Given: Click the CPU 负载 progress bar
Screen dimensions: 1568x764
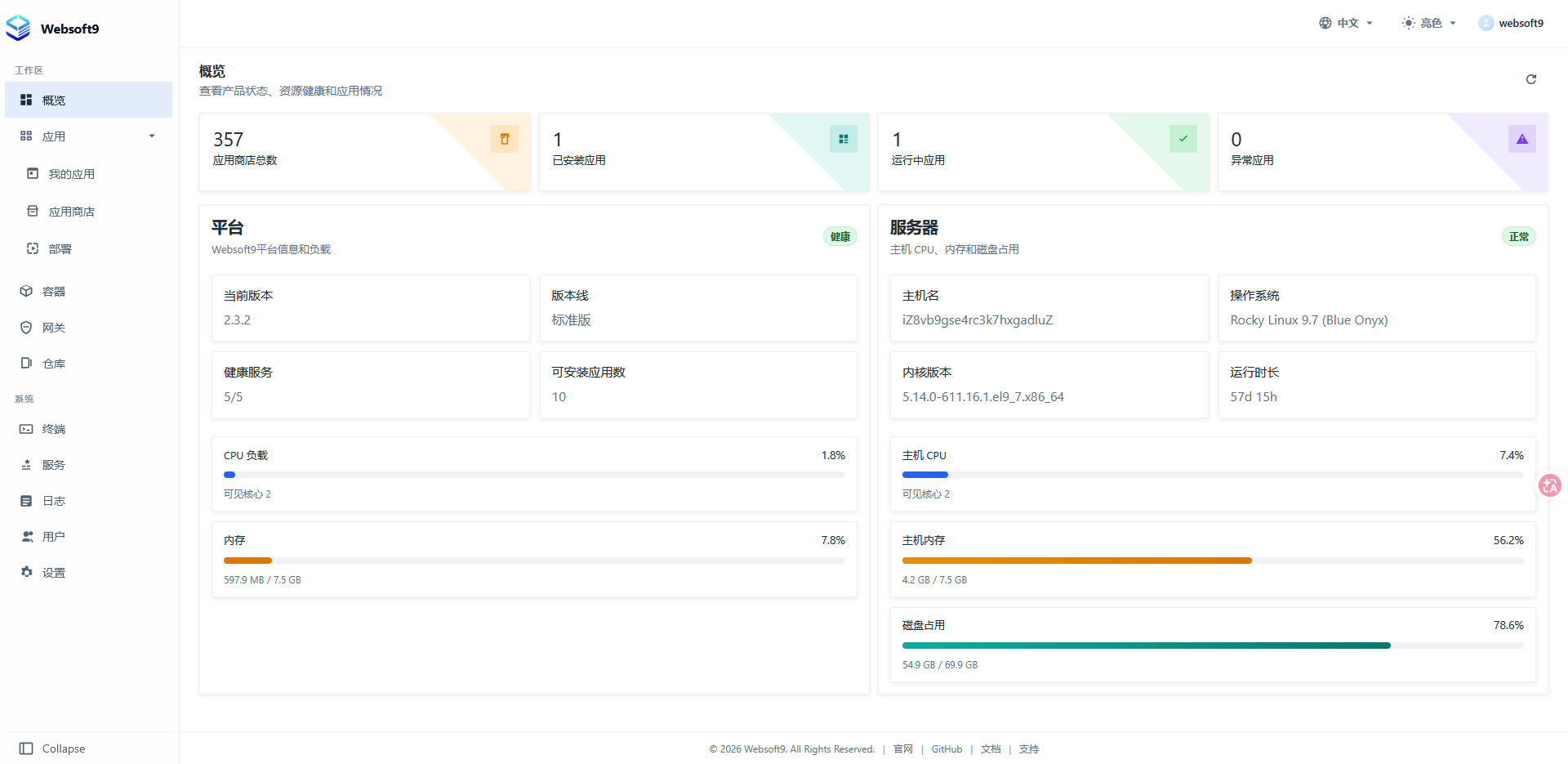Looking at the screenshot, I should click(x=534, y=475).
